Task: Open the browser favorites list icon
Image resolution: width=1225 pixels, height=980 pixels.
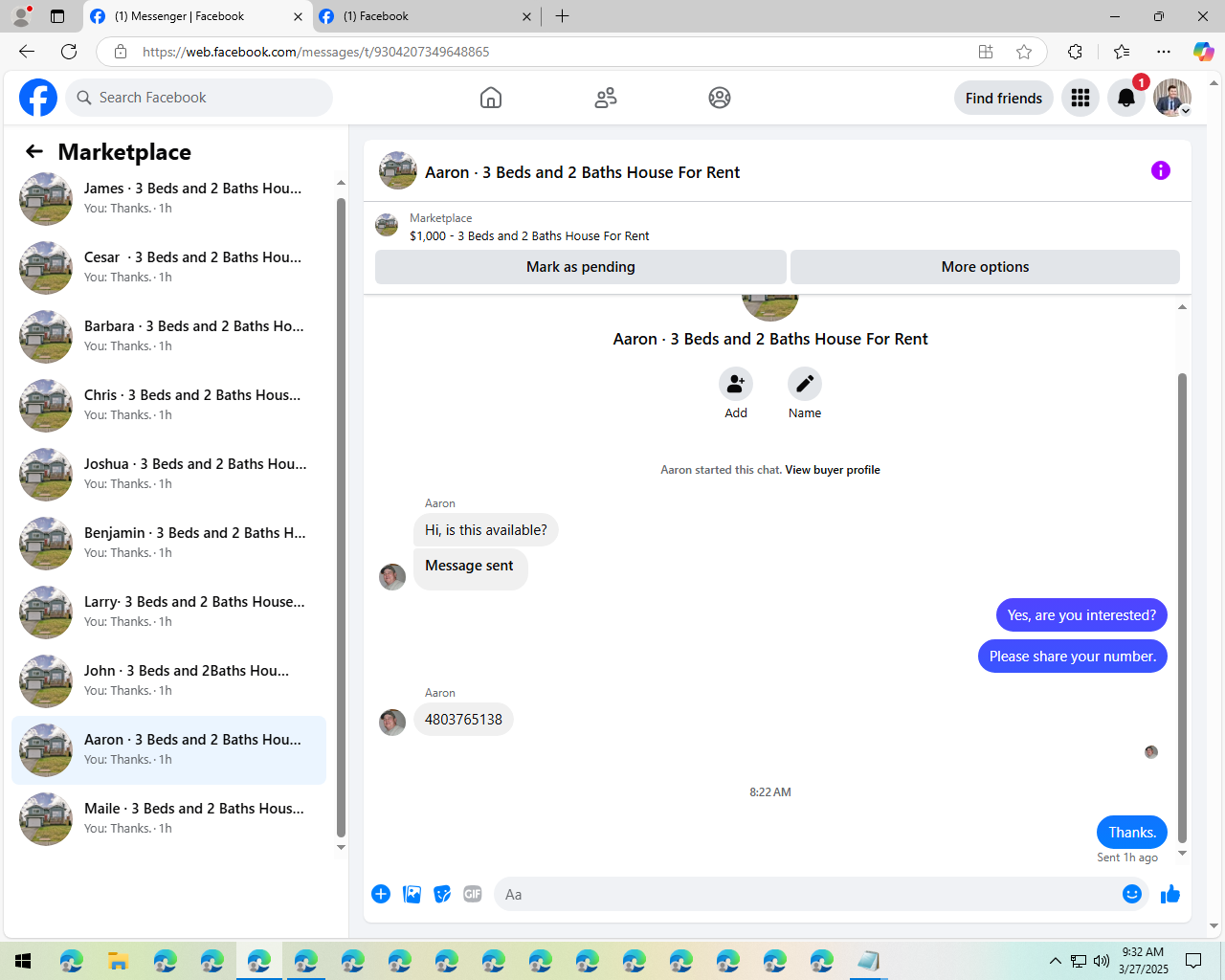Action: tap(1122, 52)
